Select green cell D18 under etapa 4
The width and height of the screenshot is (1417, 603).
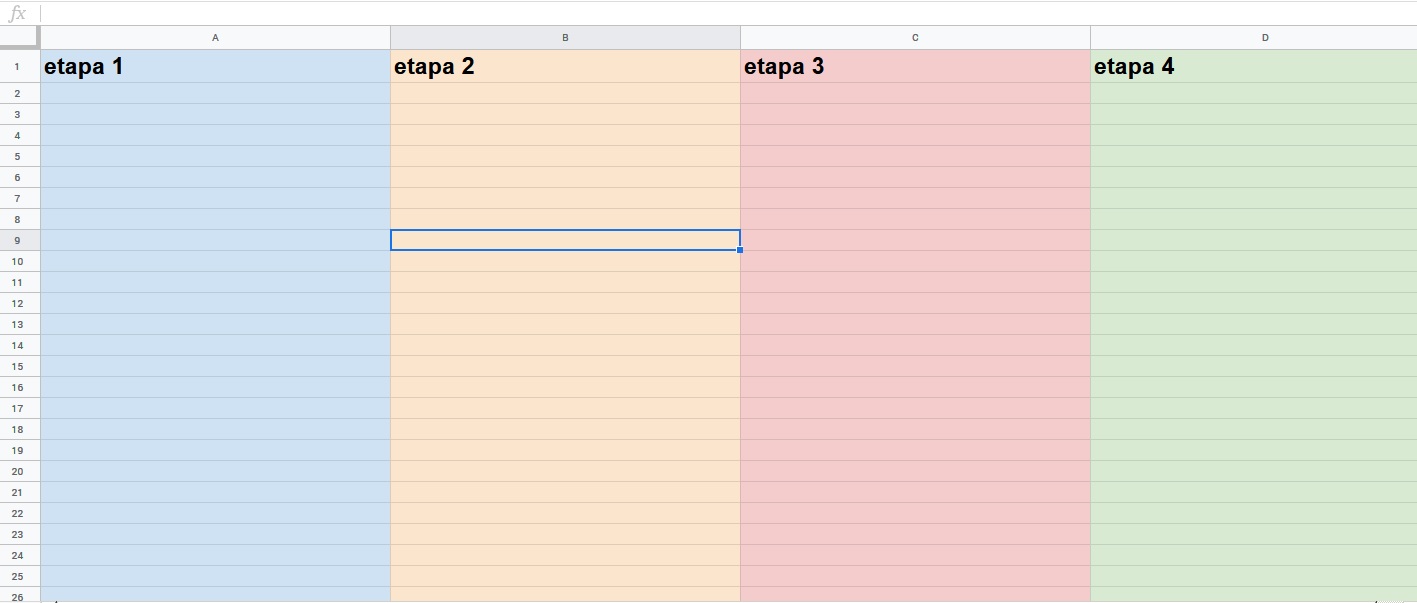tap(1253, 429)
